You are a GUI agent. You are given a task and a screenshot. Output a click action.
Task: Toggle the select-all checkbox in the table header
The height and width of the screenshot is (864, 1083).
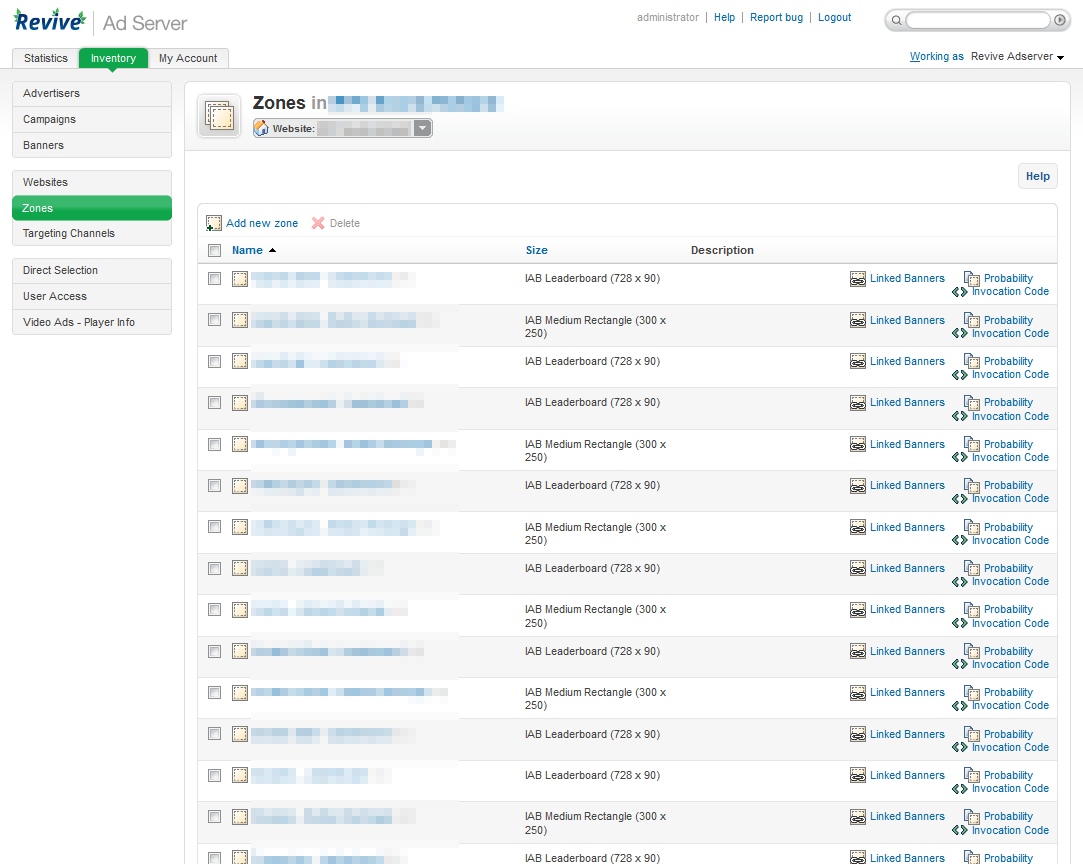coord(214,250)
